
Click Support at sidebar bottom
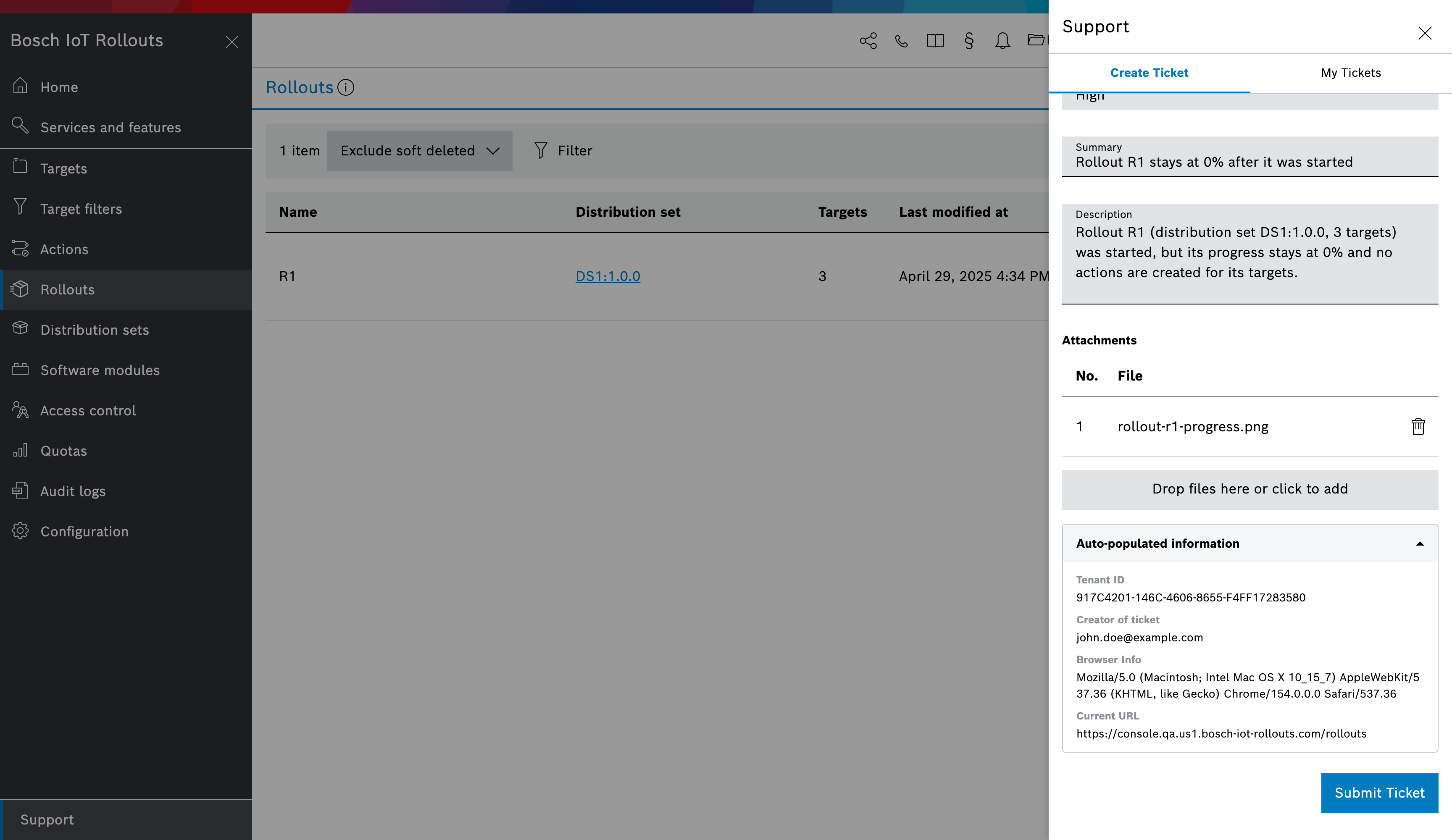click(126, 820)
